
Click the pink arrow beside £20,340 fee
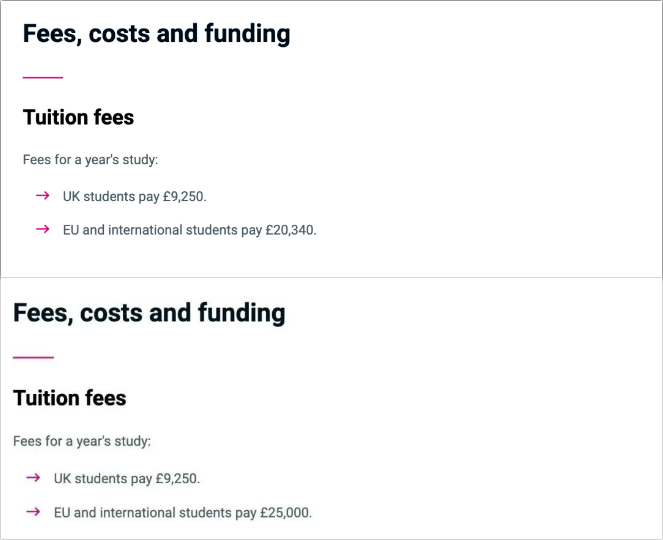[x=43, y=229]
